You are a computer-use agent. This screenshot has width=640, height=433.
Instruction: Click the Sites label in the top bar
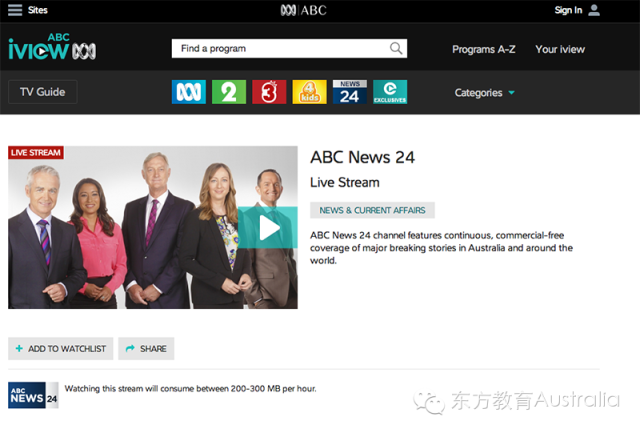[x=38, y=10]
